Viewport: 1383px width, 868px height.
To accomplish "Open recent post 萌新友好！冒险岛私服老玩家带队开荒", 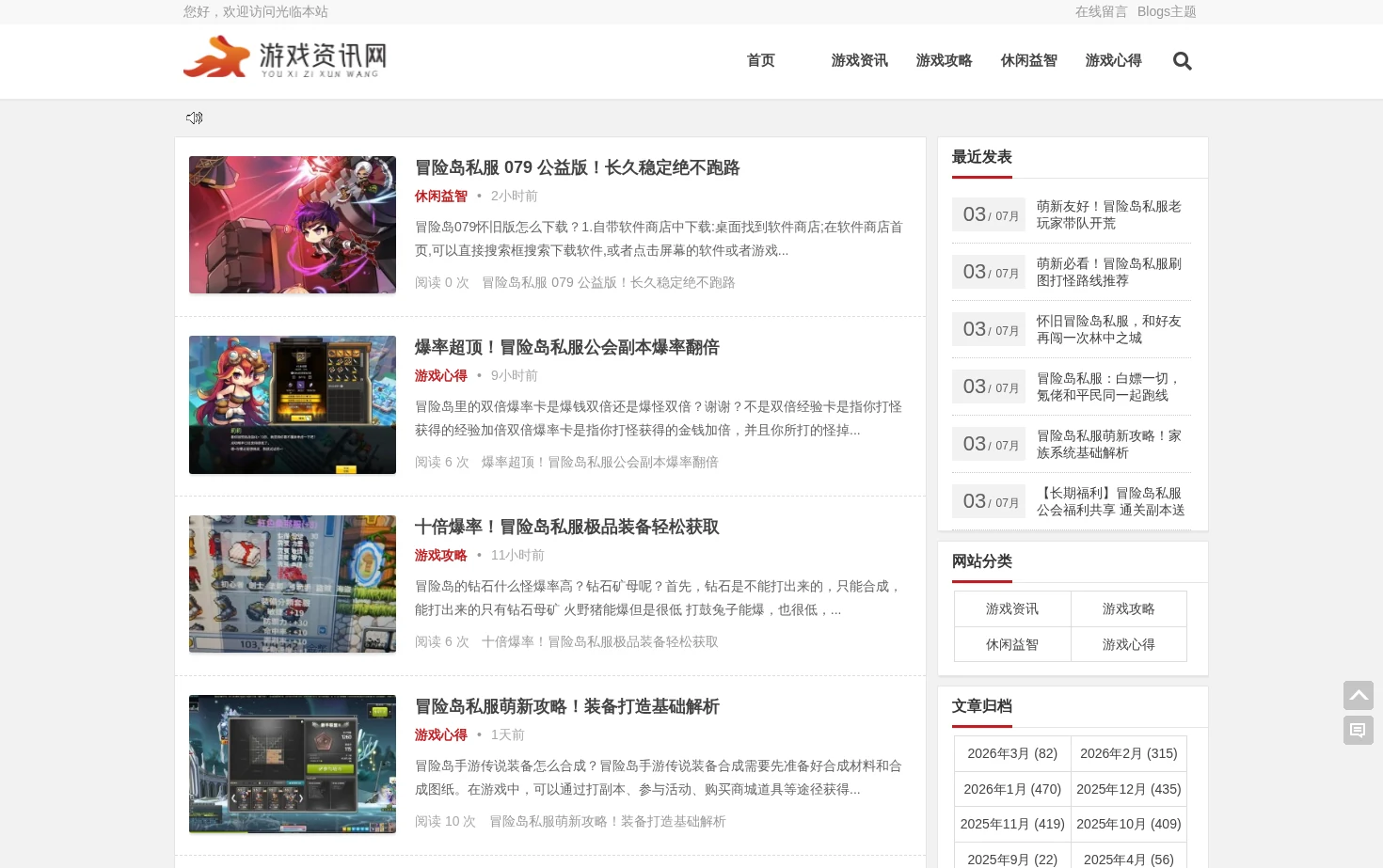I will pos(1109,214).
